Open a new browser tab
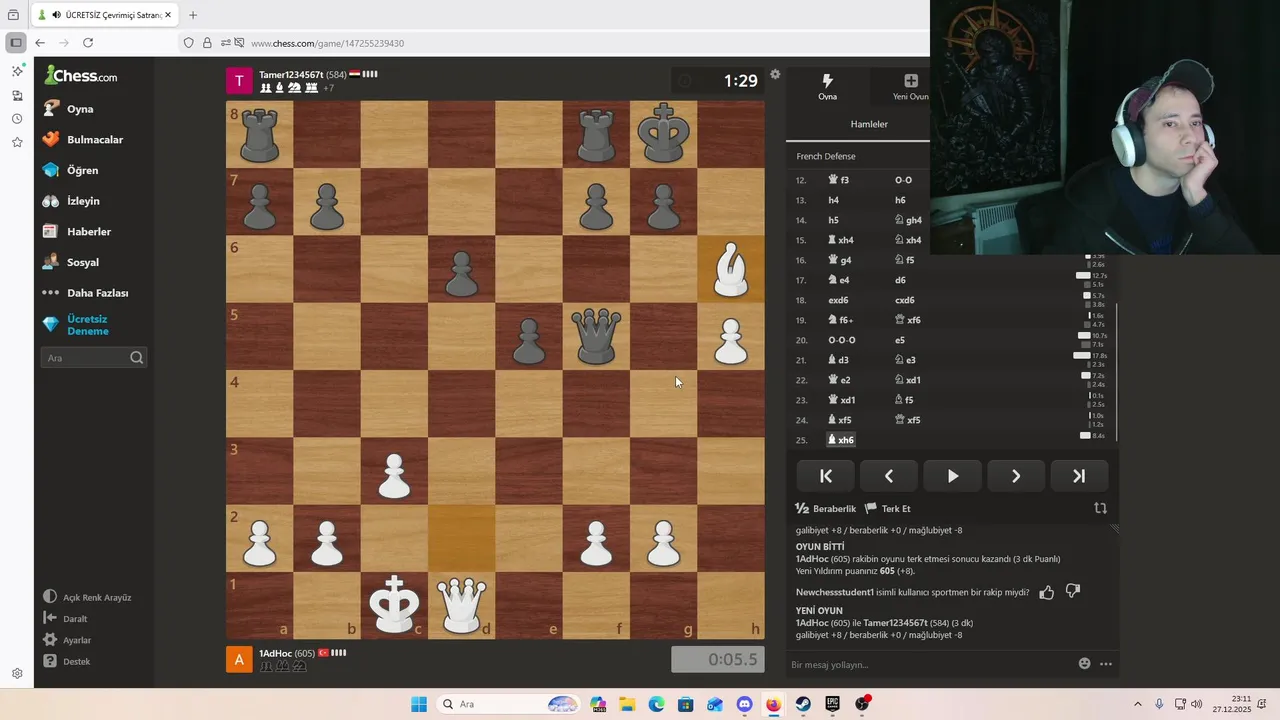 tap(193, 15)
